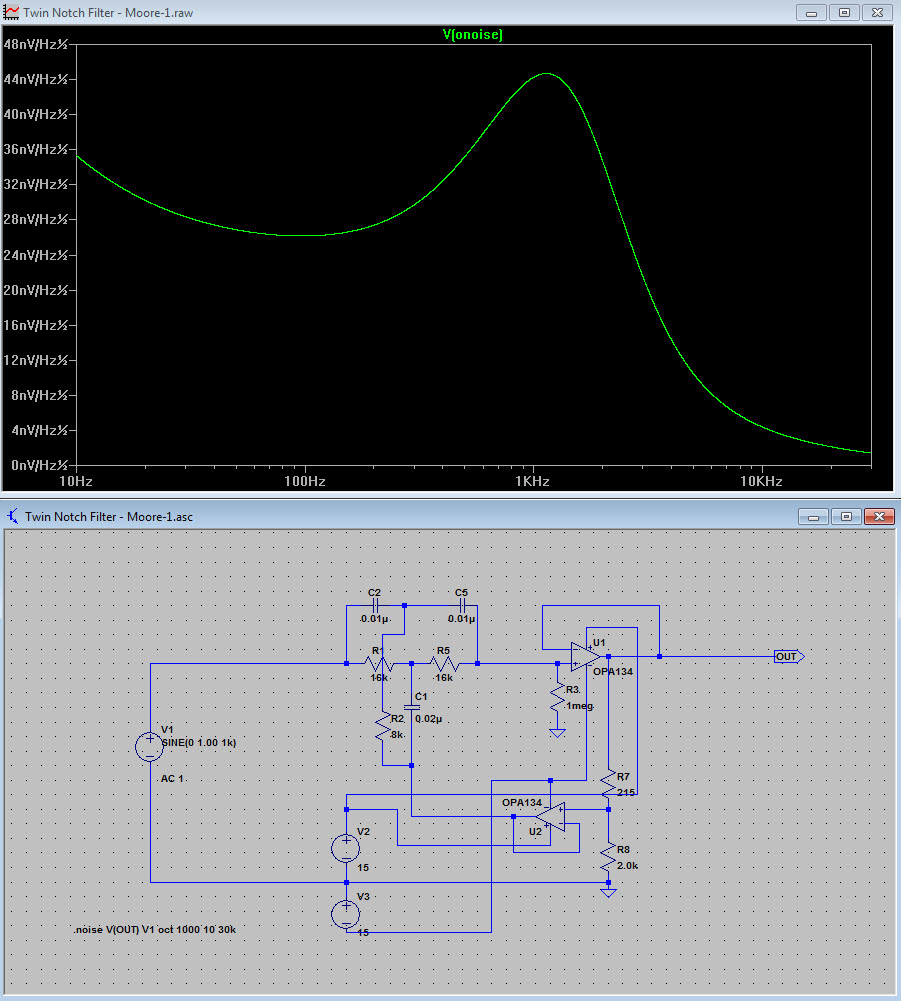Click the 2.0k value of R8
The image size is (901, 1001).
(627, 866)
